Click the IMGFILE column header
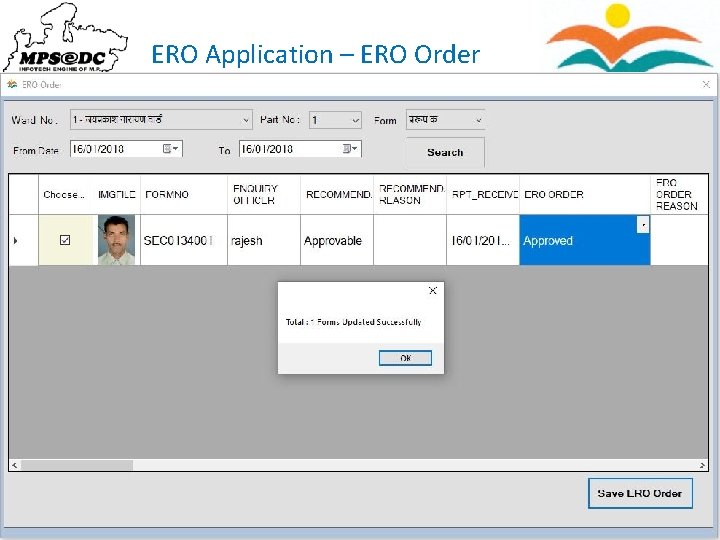This screenshot has height=540, width=720. 117,194
